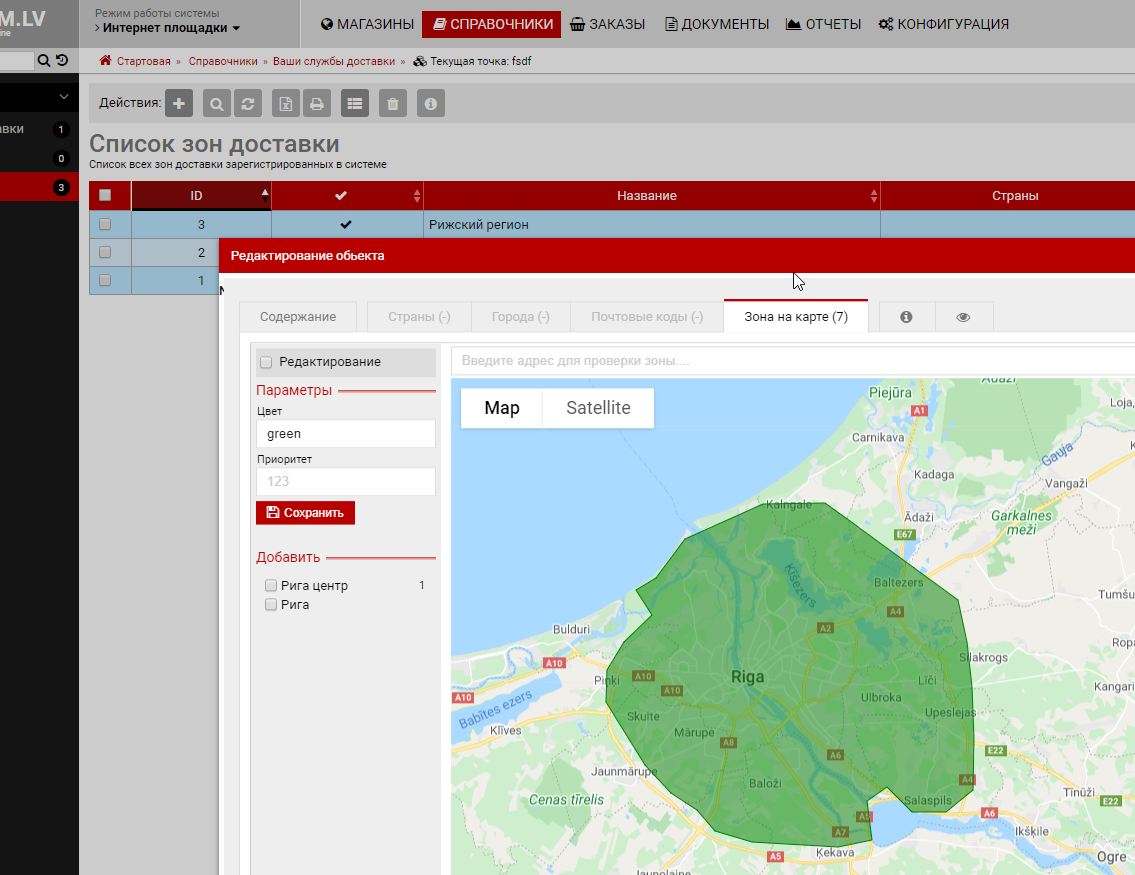Image resolution: width=1135 pixels, height=875 pixels.
Task: Check the Рига центр zone checkbox
Action: 271,586
